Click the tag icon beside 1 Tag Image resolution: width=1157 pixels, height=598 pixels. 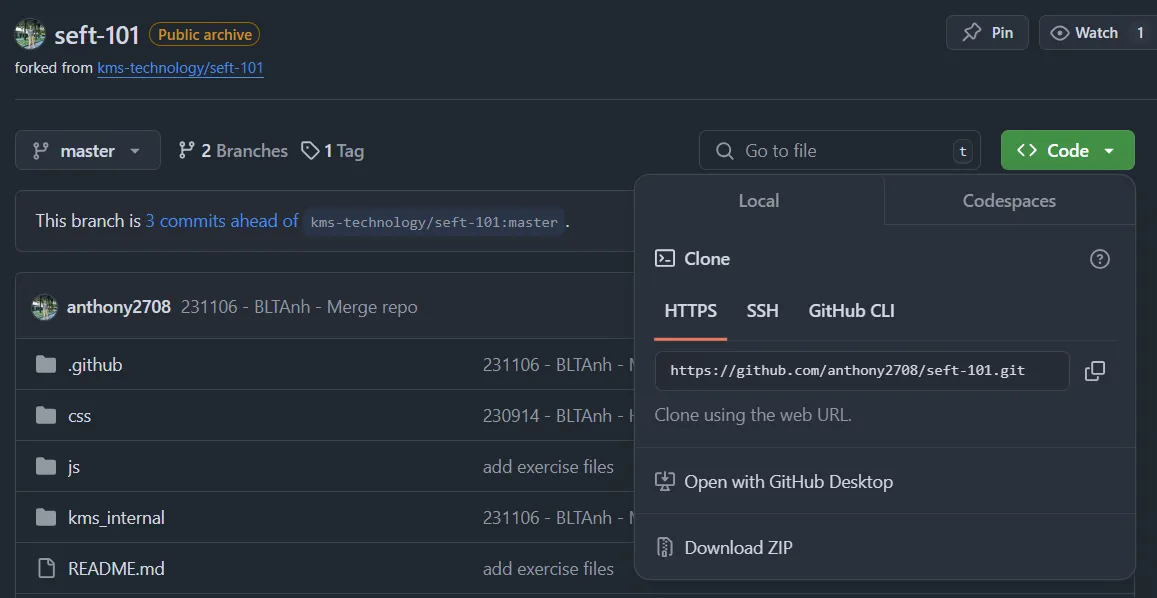point(310,151)
